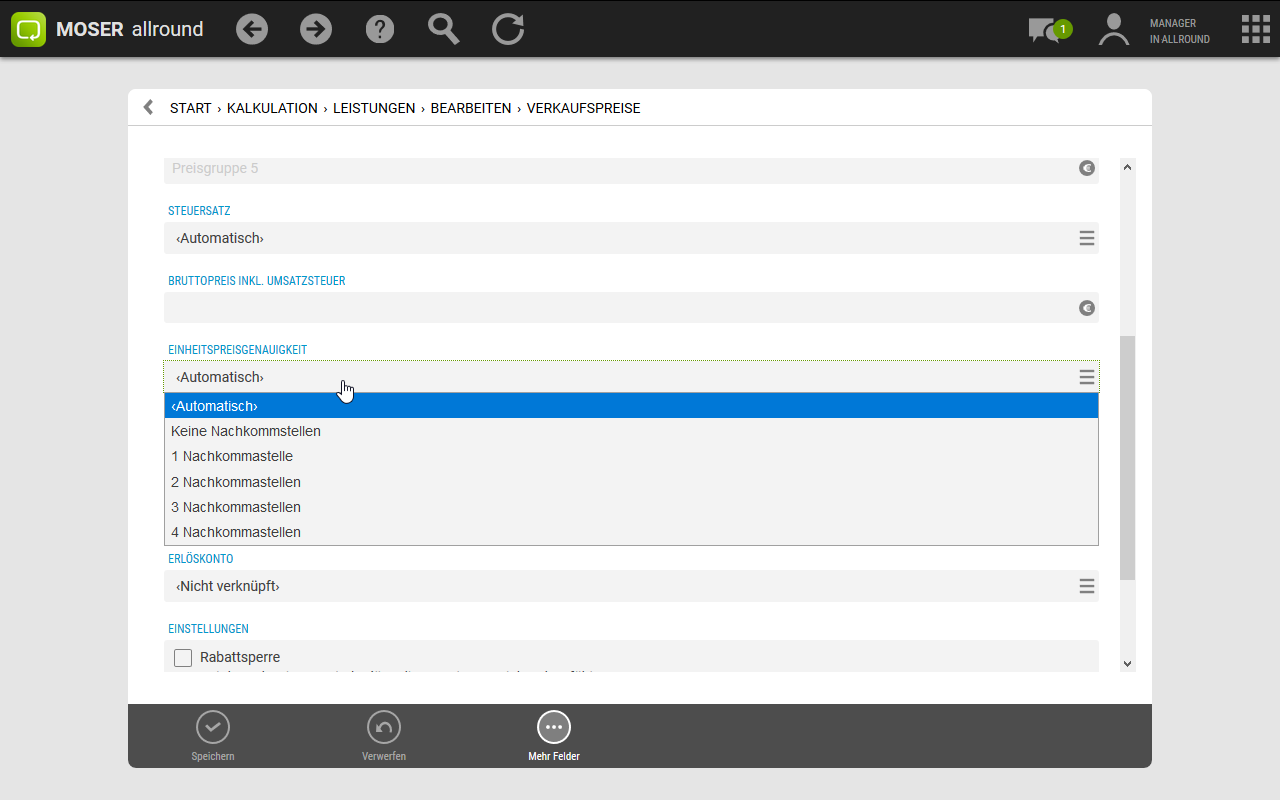Select '2 Nachkommastellen' option
The image size is (1280, 800).
coord(236,482)
